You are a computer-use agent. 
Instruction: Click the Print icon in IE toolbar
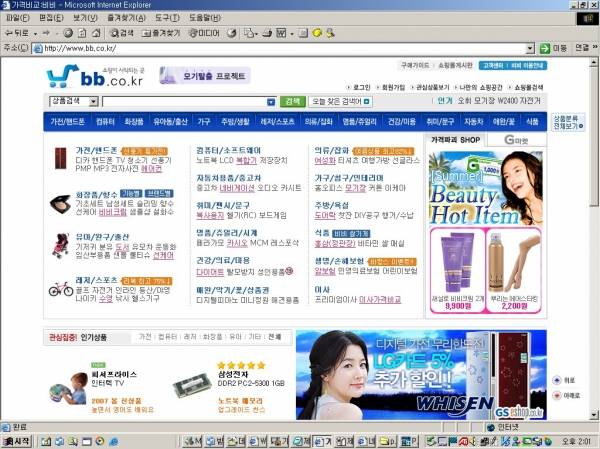267,33
